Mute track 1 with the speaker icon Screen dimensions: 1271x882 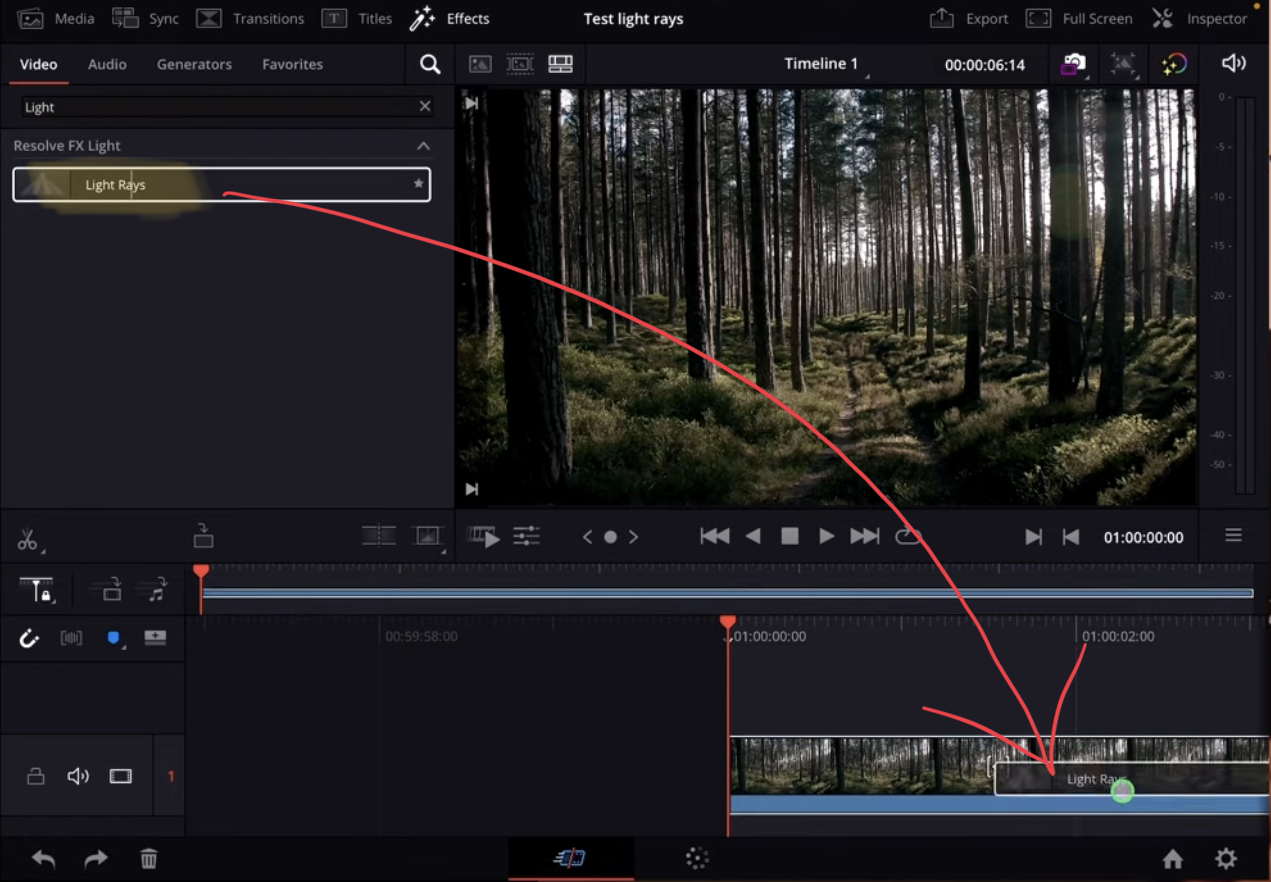[77, 775]
